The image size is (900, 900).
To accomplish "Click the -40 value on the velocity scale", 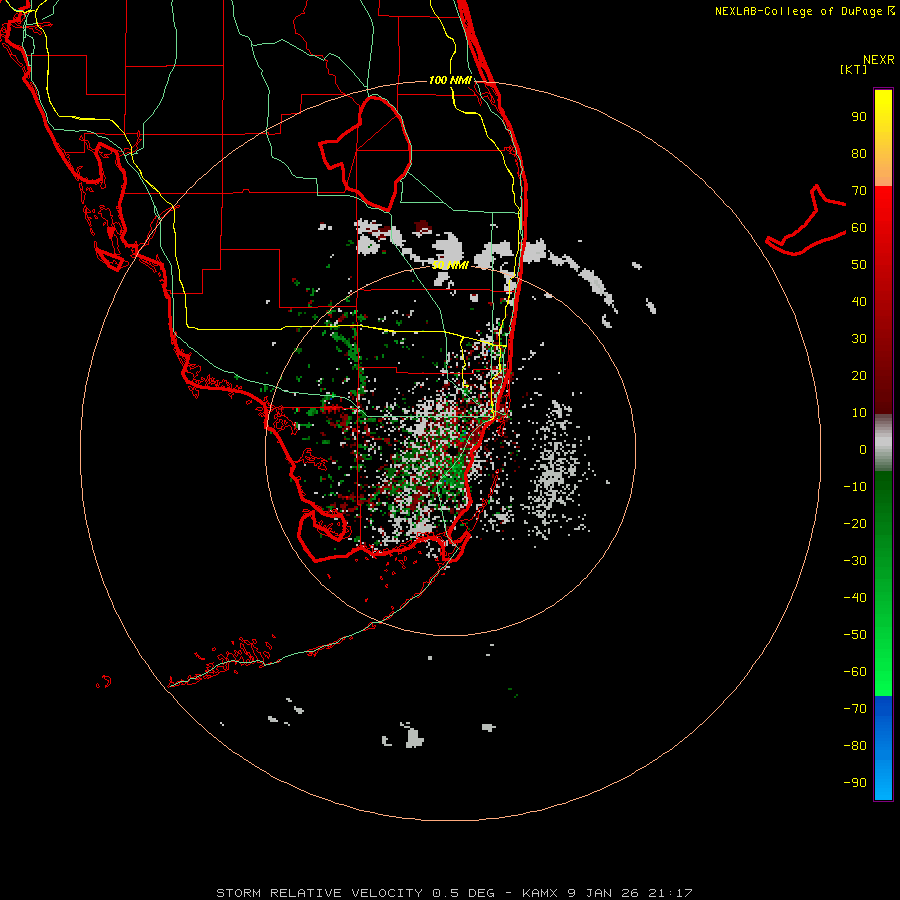I will [855, 598].
